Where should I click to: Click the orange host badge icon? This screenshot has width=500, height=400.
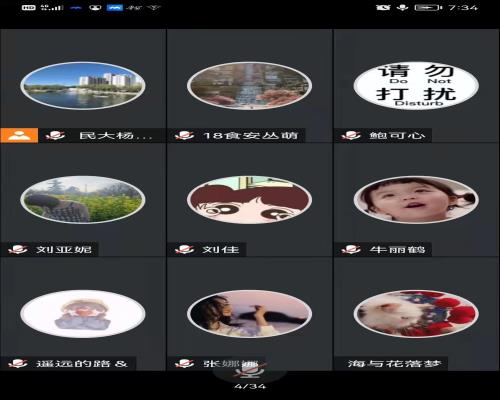coord(19,135)
